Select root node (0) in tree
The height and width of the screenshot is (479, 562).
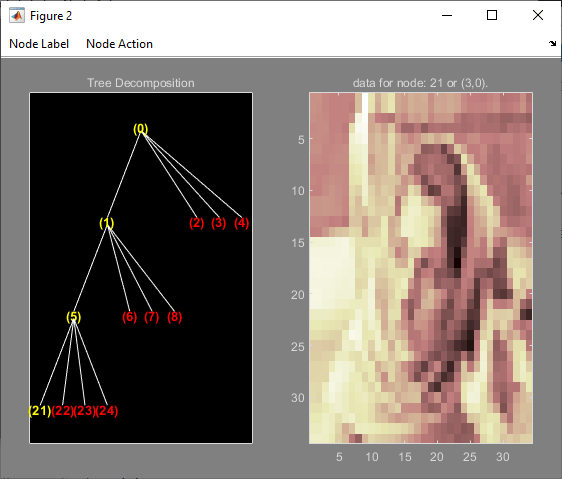click(140, 128)
